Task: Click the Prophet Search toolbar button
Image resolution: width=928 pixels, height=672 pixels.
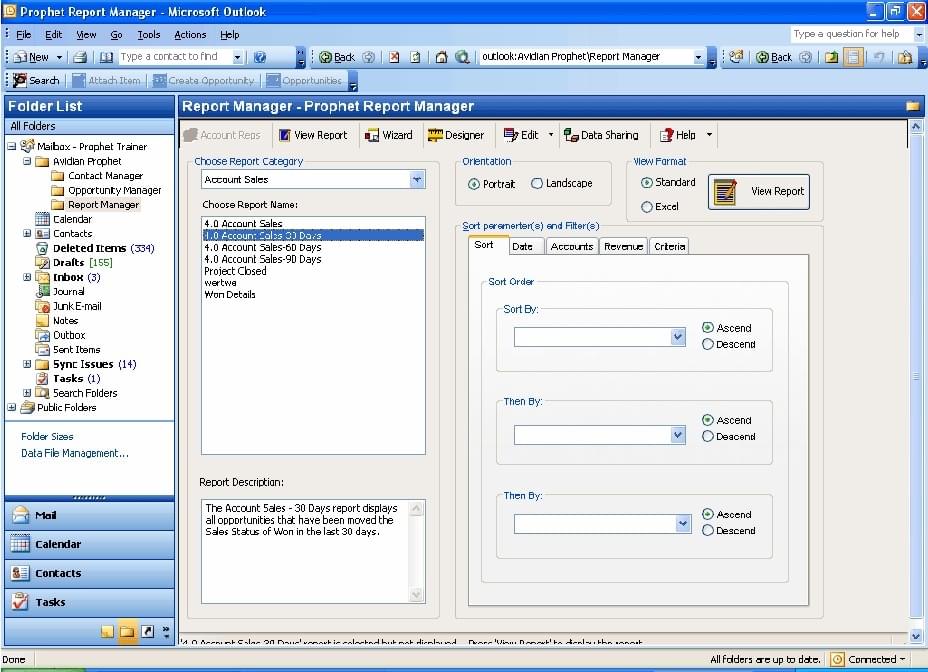Action: click(36, 80)
